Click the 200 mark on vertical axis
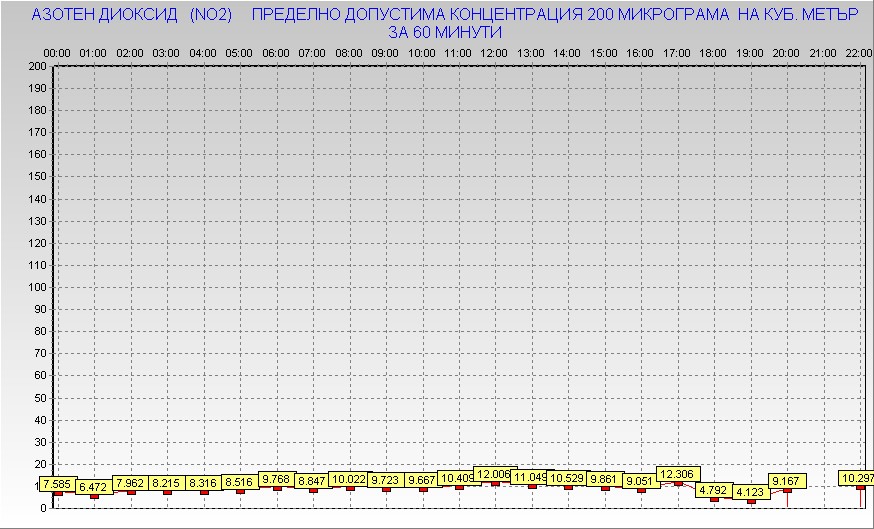The width and height of the screenshot is (874, 529). click(x=37, y=66)
